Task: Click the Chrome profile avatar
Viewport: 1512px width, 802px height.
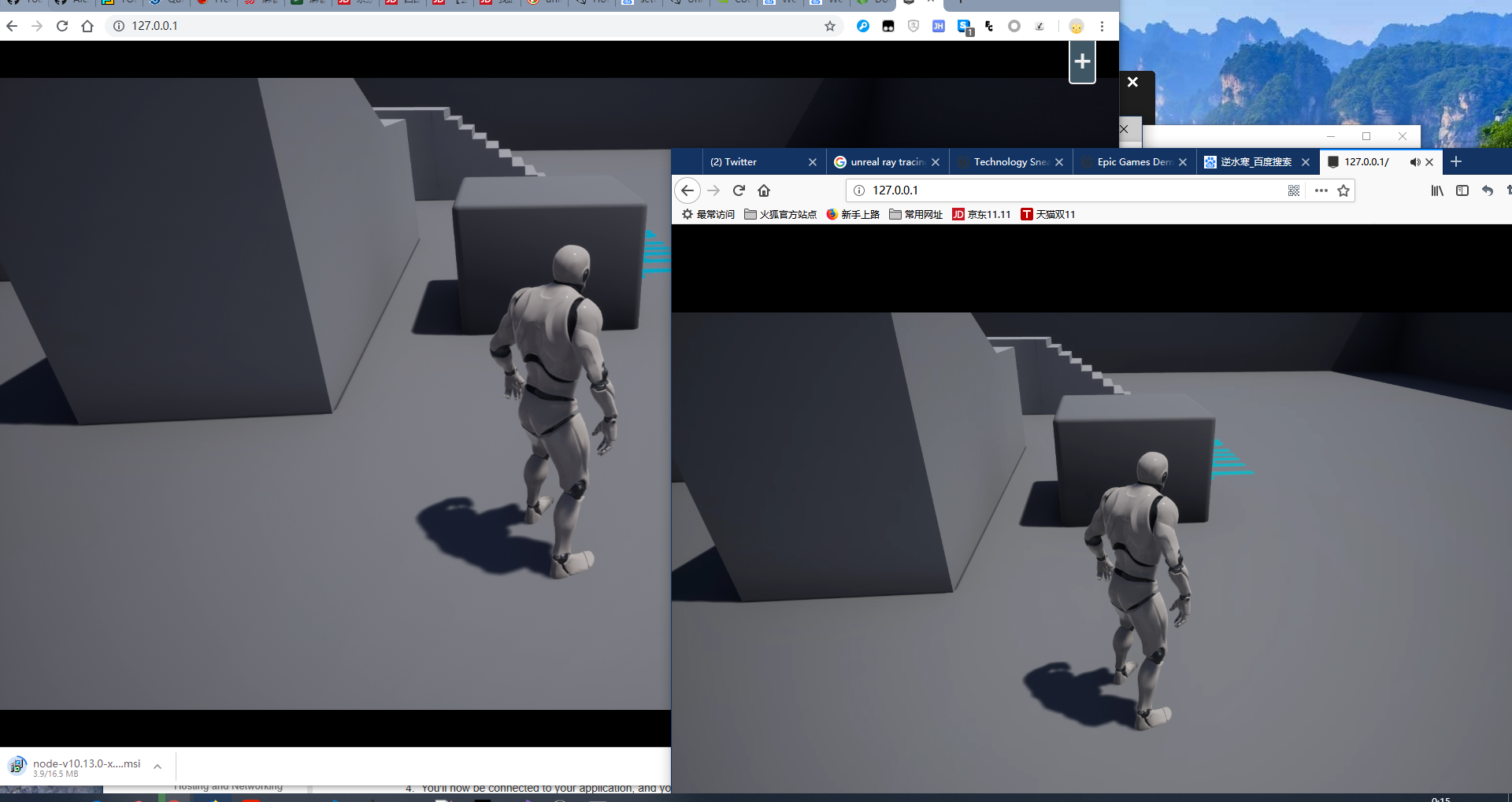Action: pyautogui.click(x=1077, y=26)
